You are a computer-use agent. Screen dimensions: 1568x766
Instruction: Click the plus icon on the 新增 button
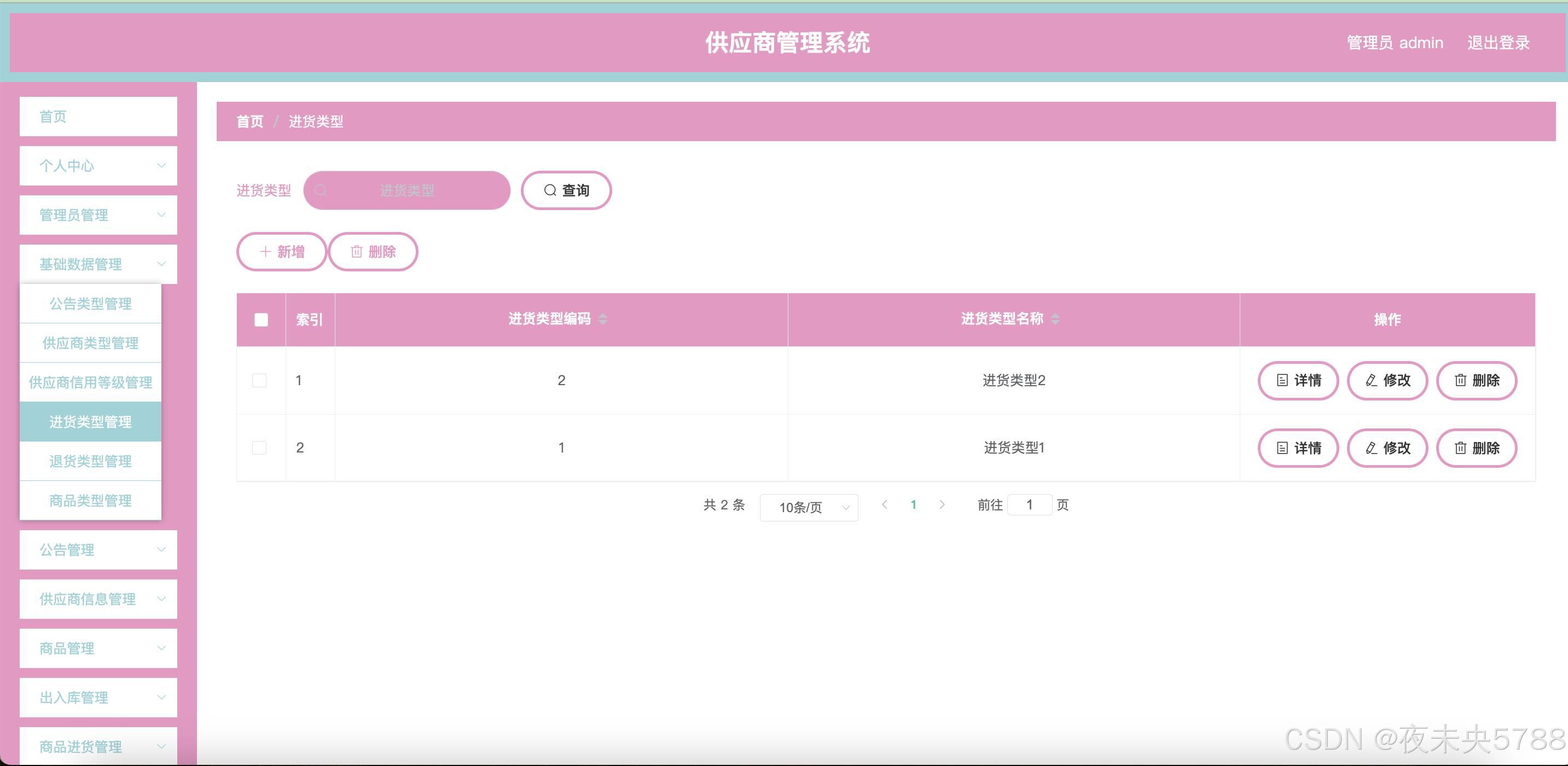tap(265, 252)
